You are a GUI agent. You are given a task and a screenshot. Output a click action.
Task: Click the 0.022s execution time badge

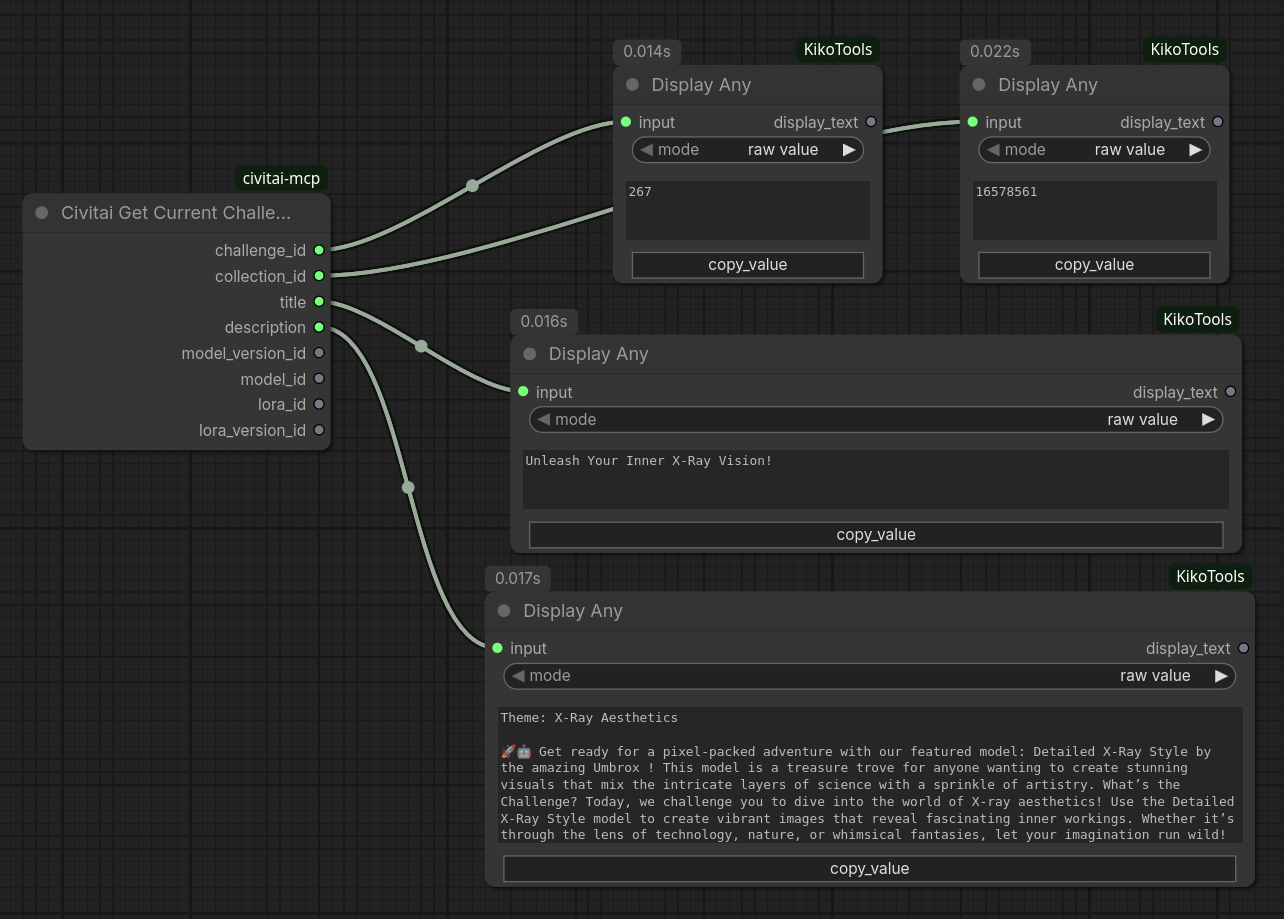(x=995, y=51)
